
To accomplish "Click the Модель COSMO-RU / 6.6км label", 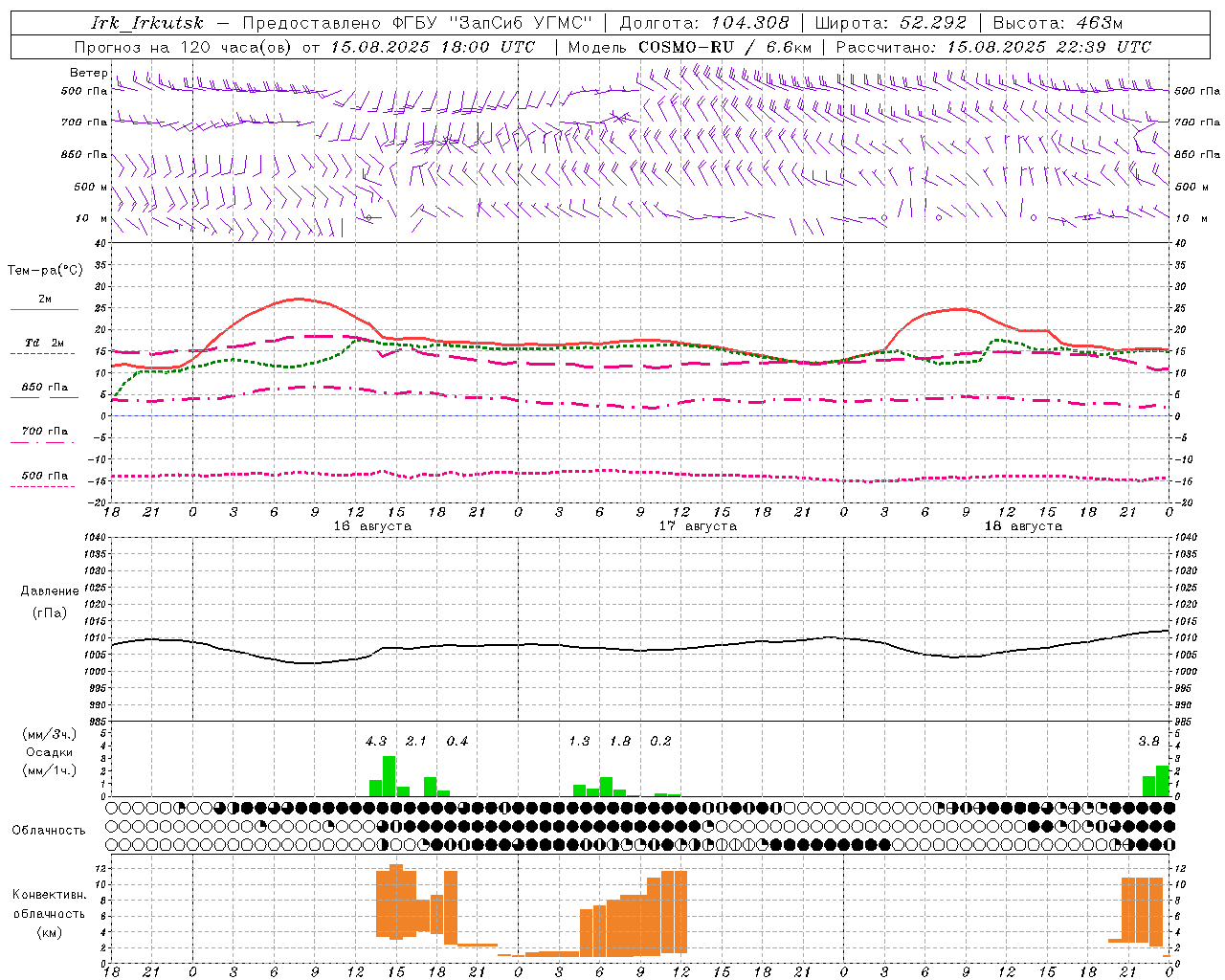I will 690,47.
